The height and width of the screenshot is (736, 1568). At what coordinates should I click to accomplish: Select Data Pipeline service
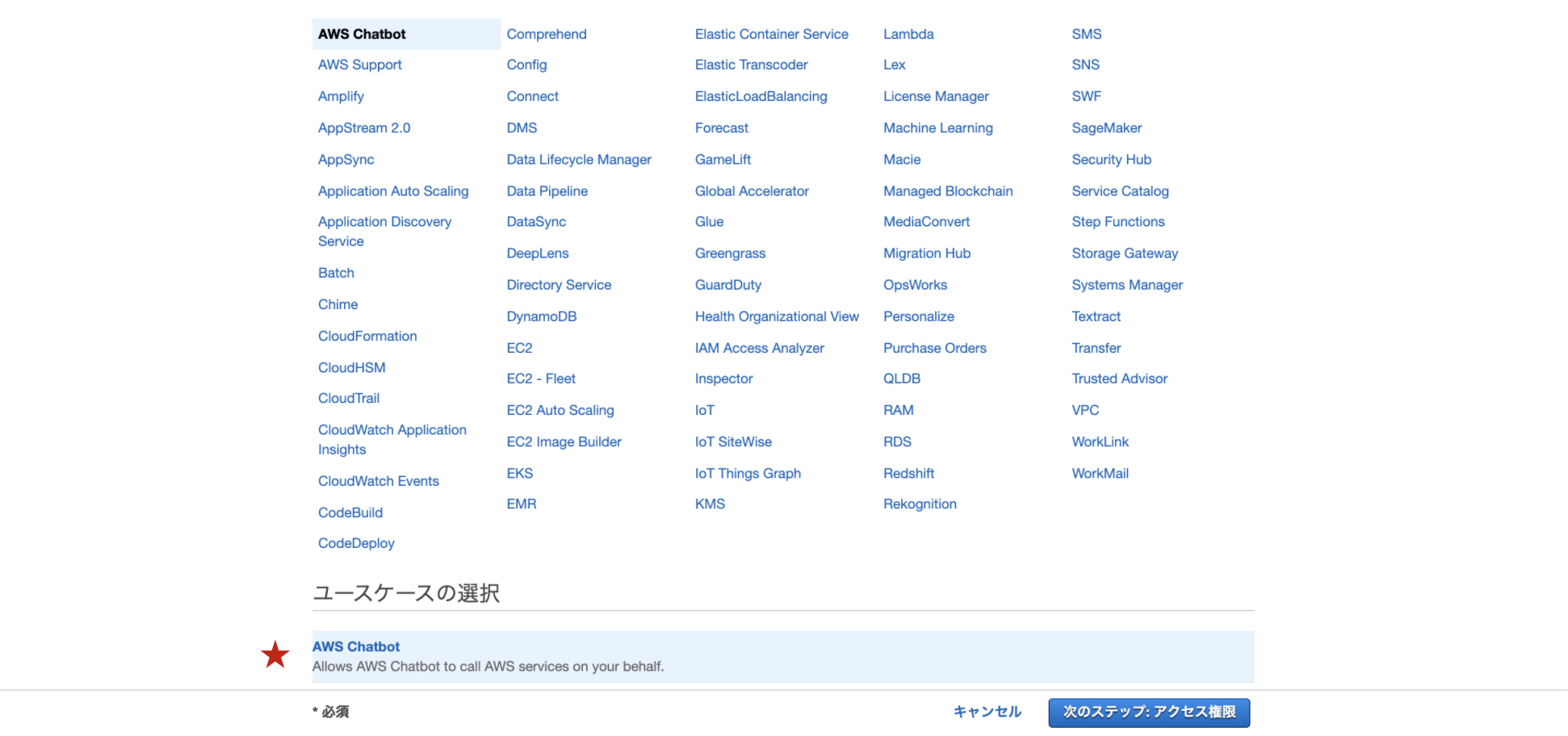pos(547,191)
